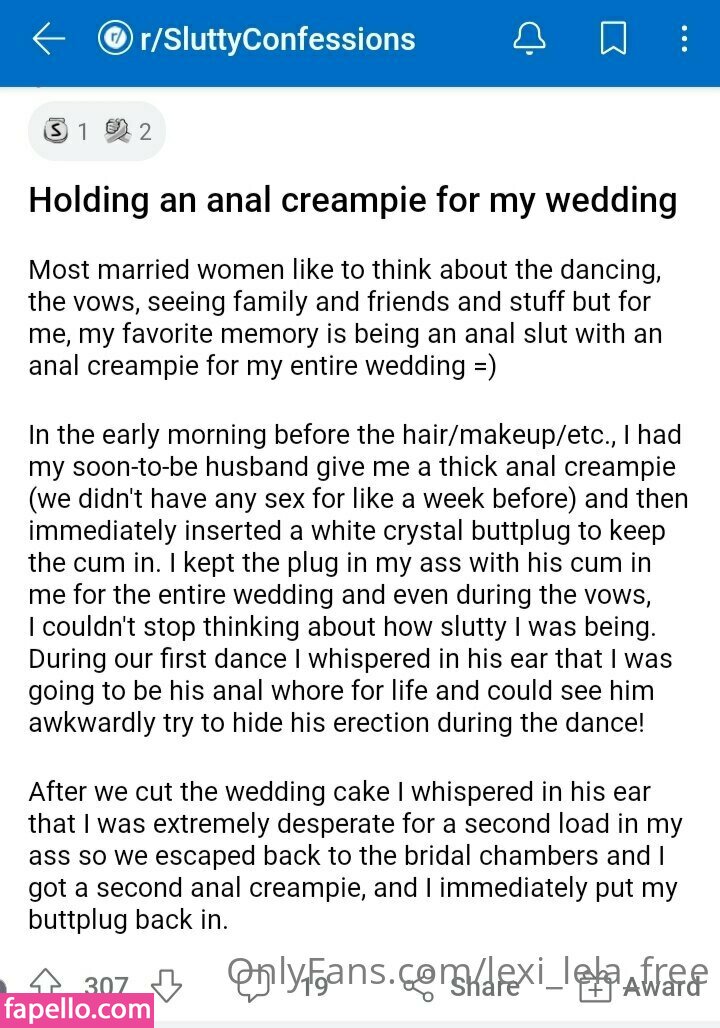Toggle the notification bell for this community
Viewport: 720px width, 1028px height.
(529, 39)
